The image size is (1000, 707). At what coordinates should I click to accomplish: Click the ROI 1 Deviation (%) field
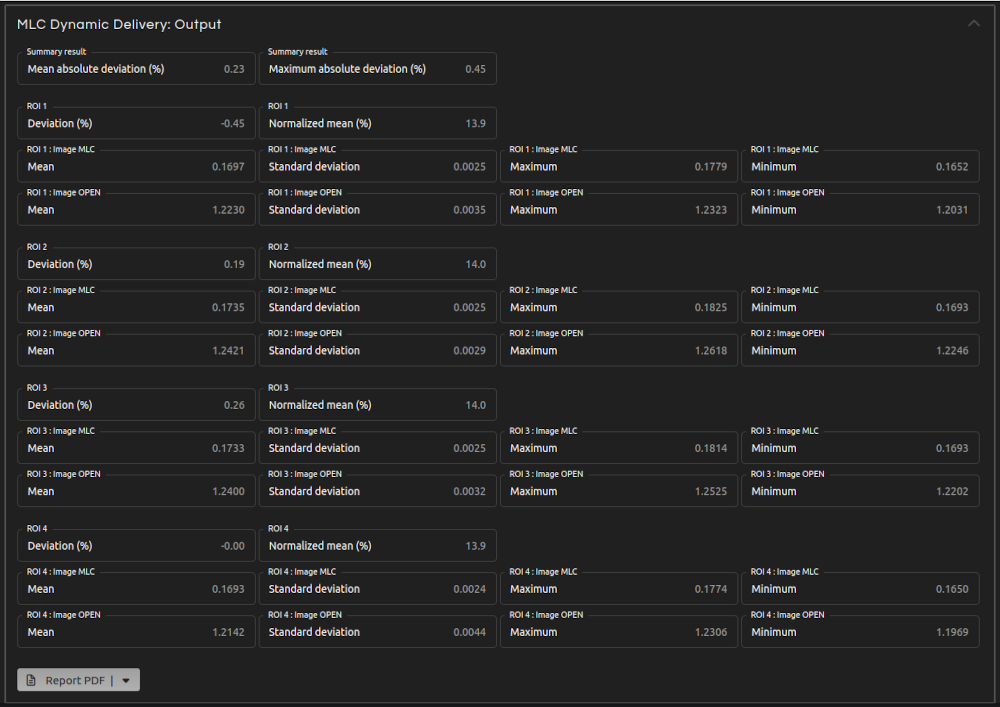click(136, 123)
